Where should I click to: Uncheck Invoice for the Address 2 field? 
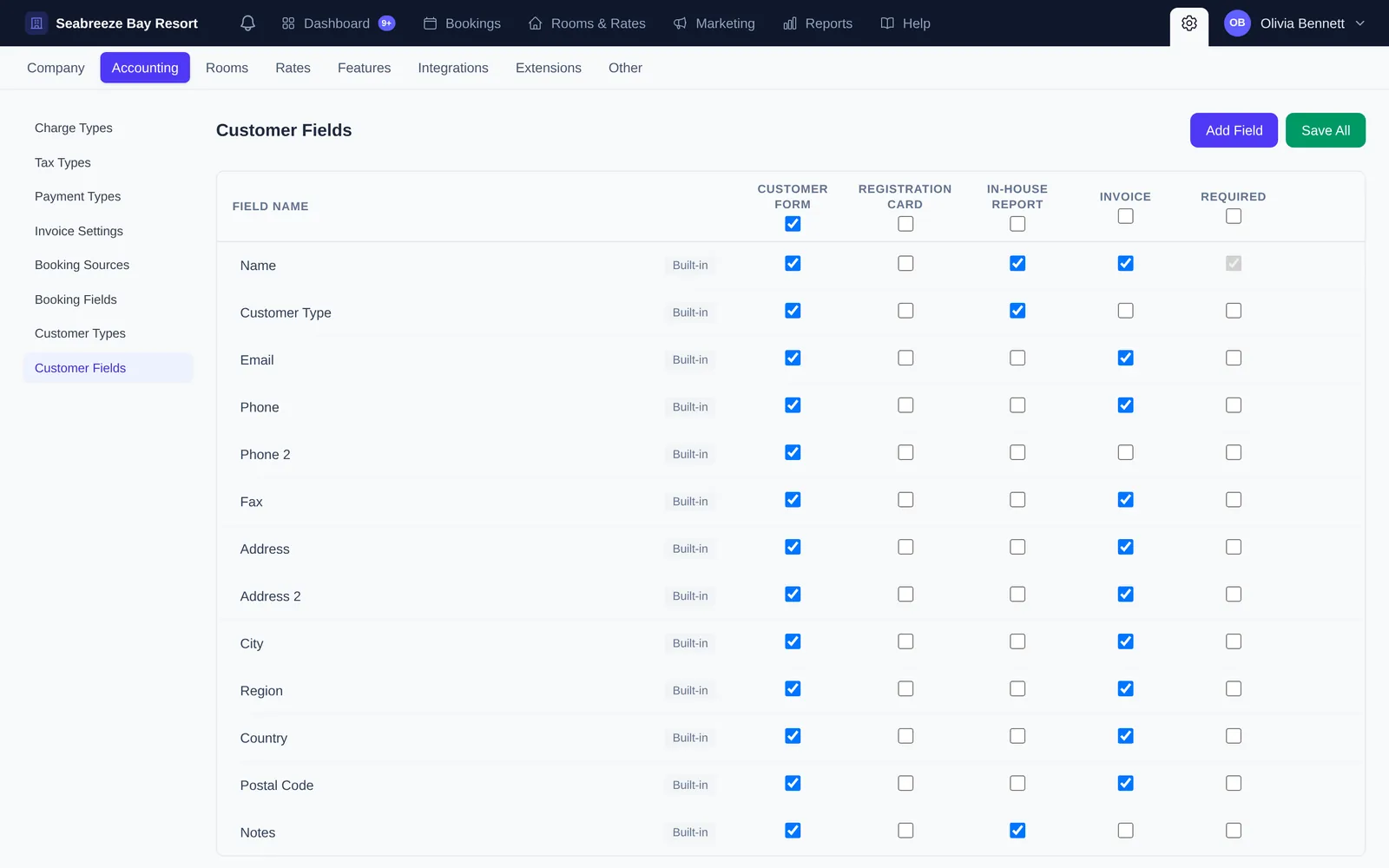coord(1125,595)
